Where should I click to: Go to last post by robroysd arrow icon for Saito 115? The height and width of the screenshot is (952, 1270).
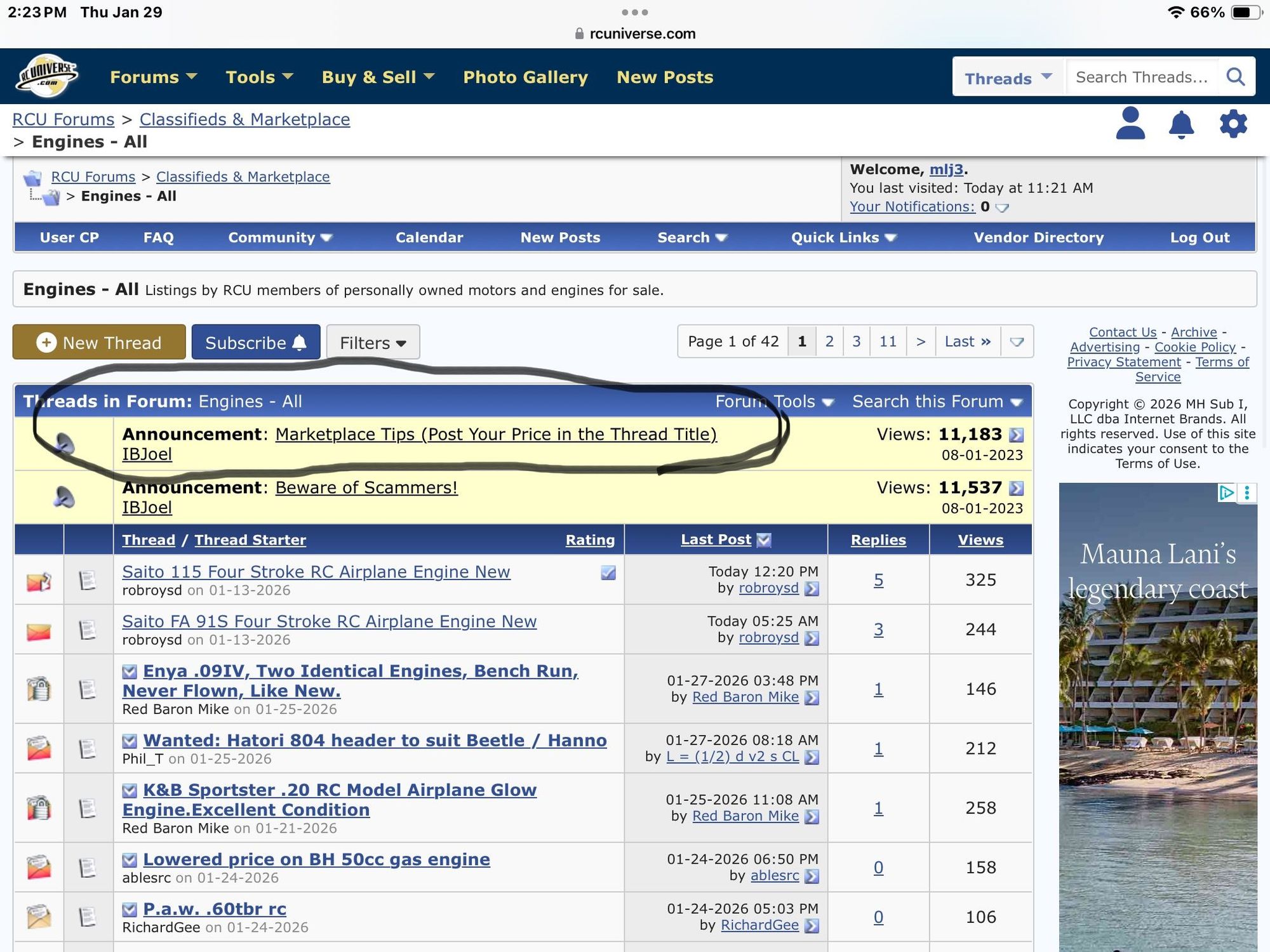[812, 588]
